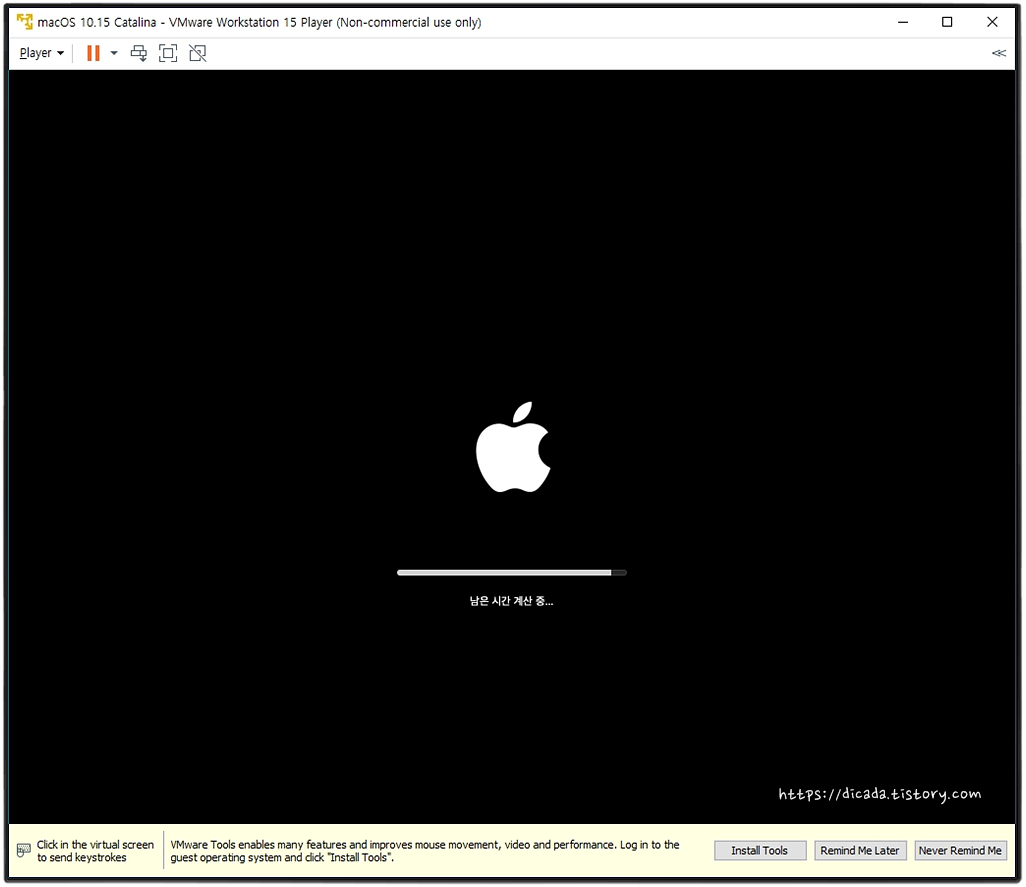Close the VMware Player window

[992, 22]
